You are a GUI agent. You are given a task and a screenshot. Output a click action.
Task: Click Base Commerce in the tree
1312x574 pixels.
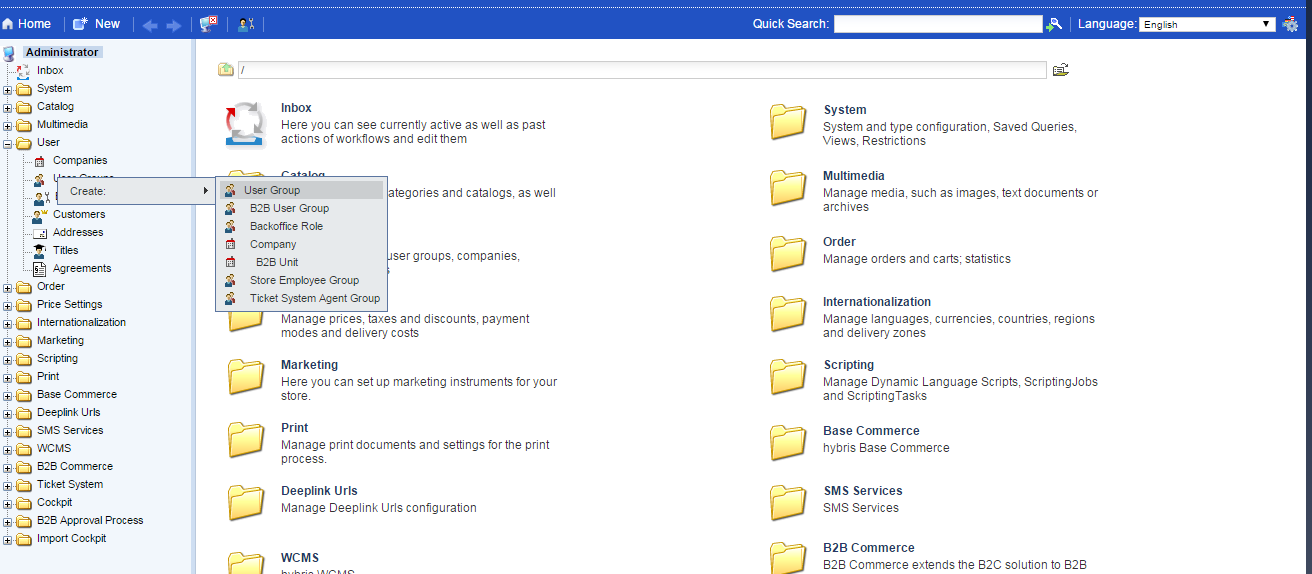click(x=77, y=394)
